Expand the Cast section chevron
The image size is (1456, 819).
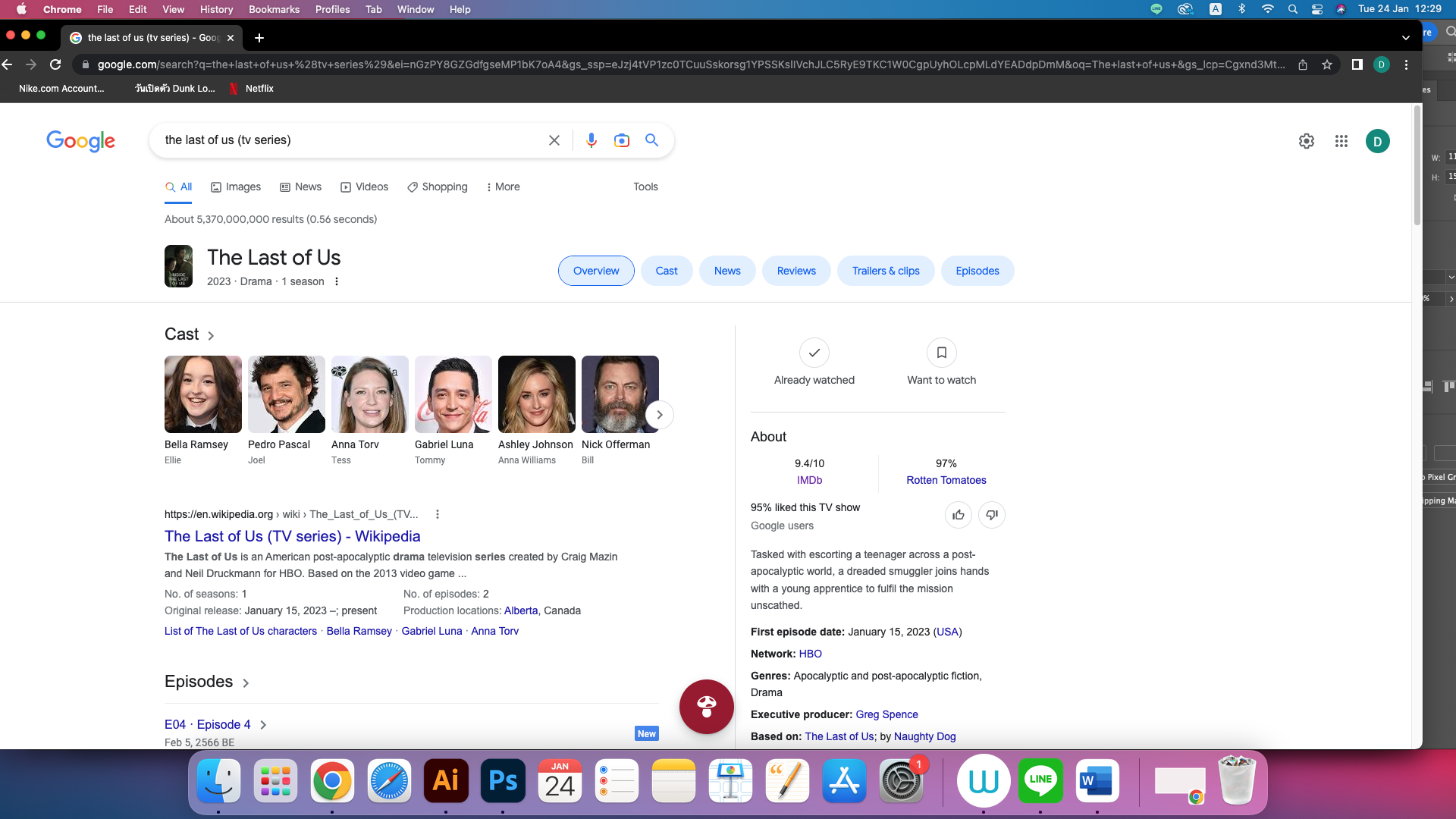tap(211, 336)
